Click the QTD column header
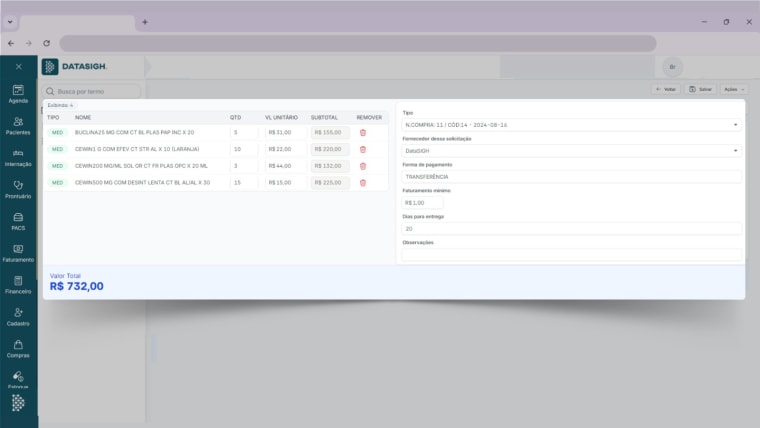This screenshot has width=760, height=428. pos(236,118)
